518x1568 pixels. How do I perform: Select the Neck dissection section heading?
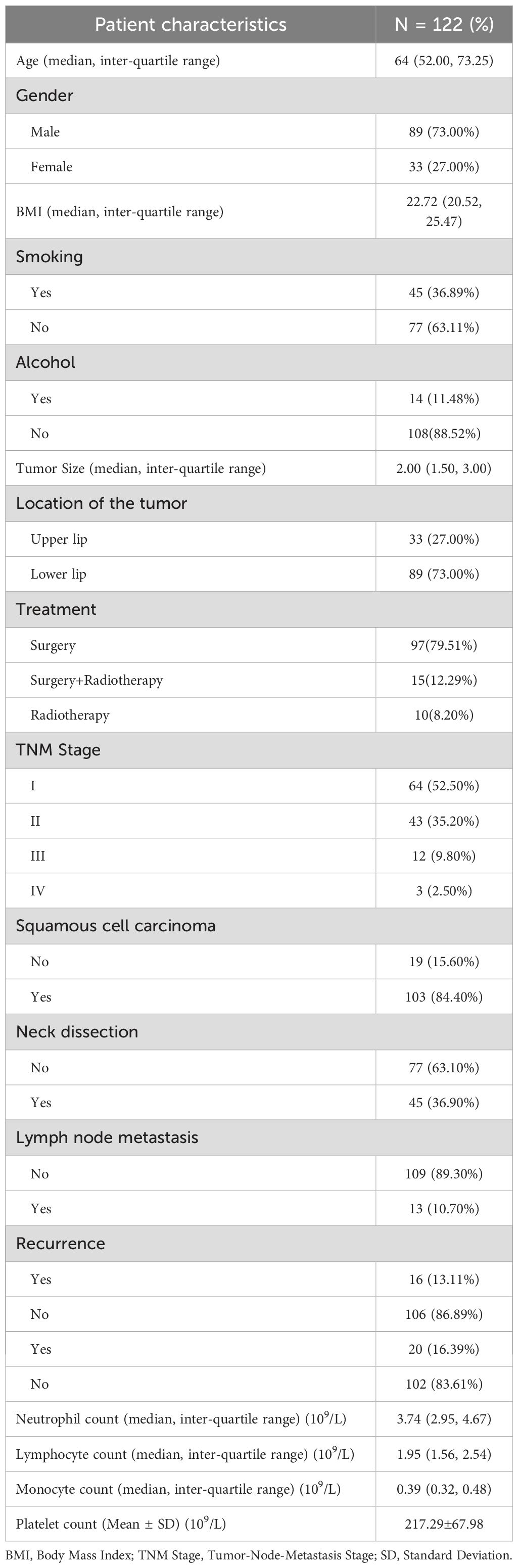(77, 1032)
